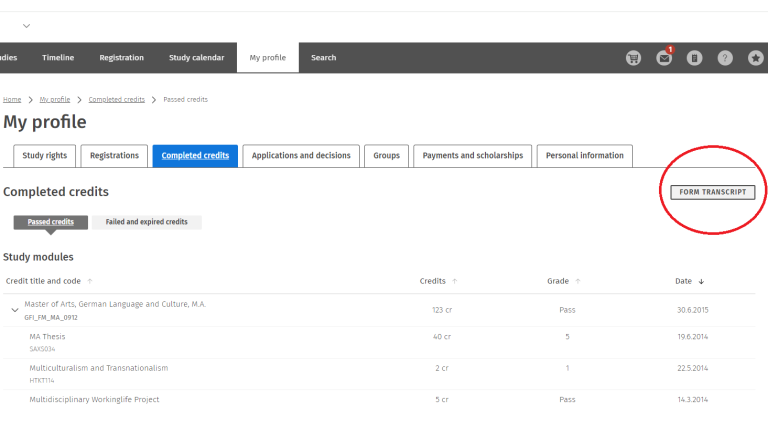Open the shopping cart icon
Viewport: 768px width, 432px height.
(633, 58)
